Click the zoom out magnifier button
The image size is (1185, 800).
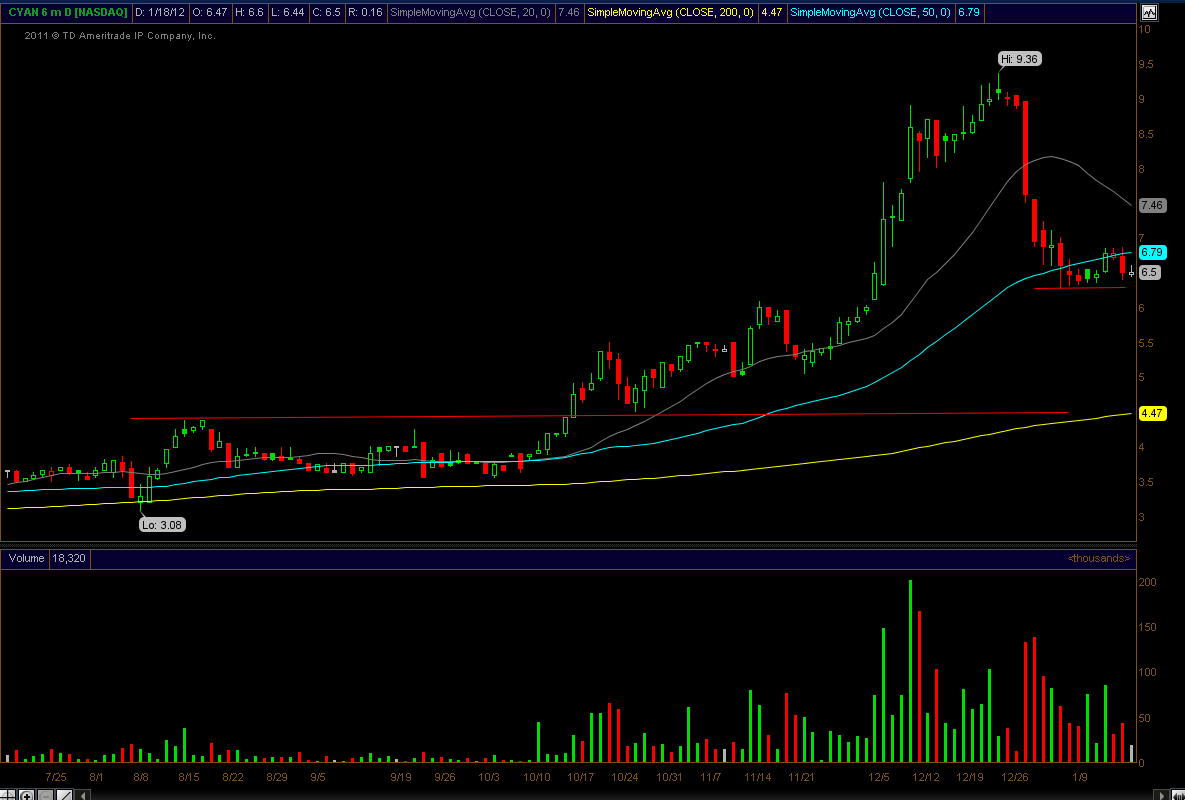point(45,795)
